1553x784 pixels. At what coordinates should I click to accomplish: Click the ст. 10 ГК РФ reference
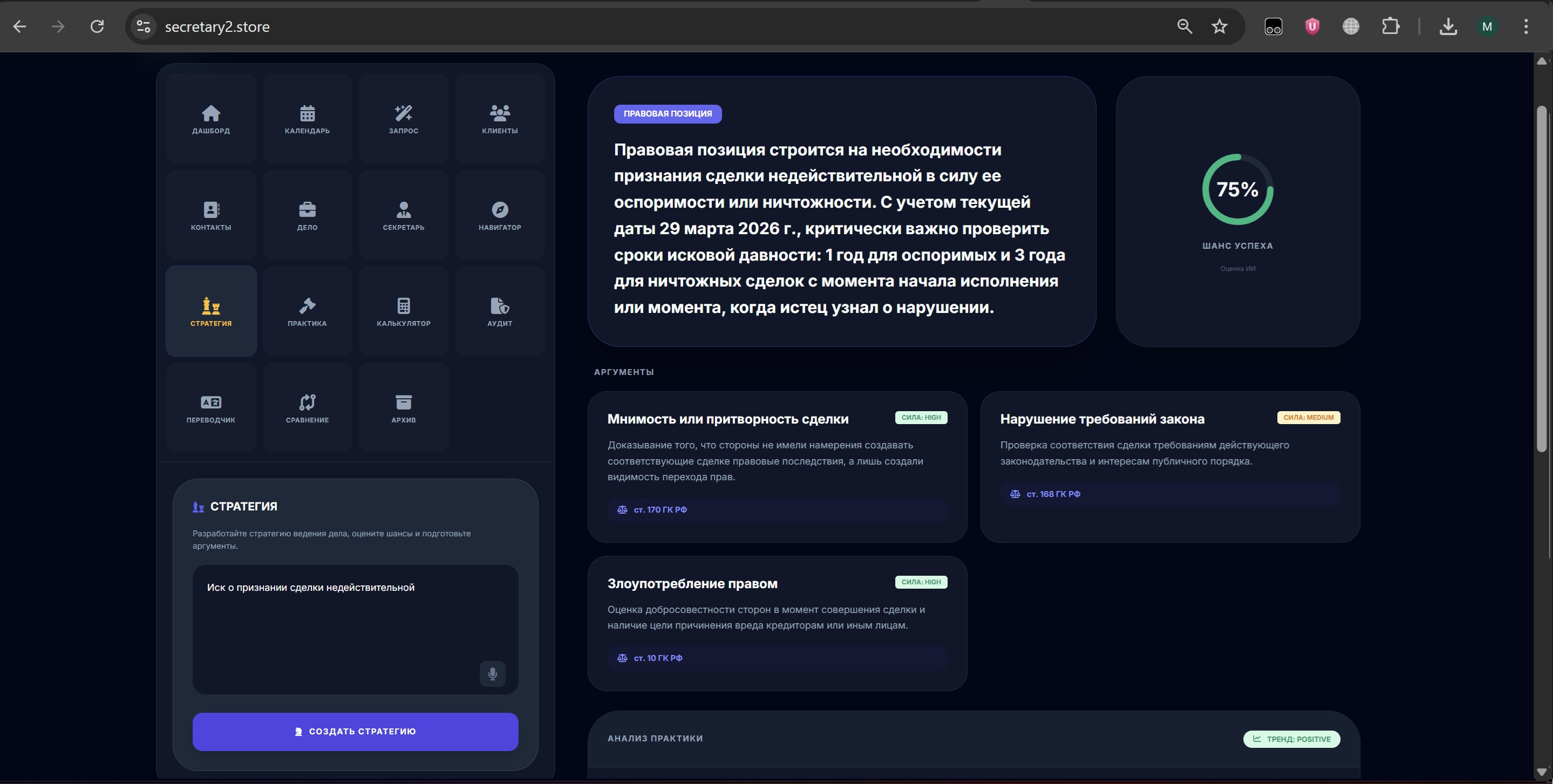(657, 658)
